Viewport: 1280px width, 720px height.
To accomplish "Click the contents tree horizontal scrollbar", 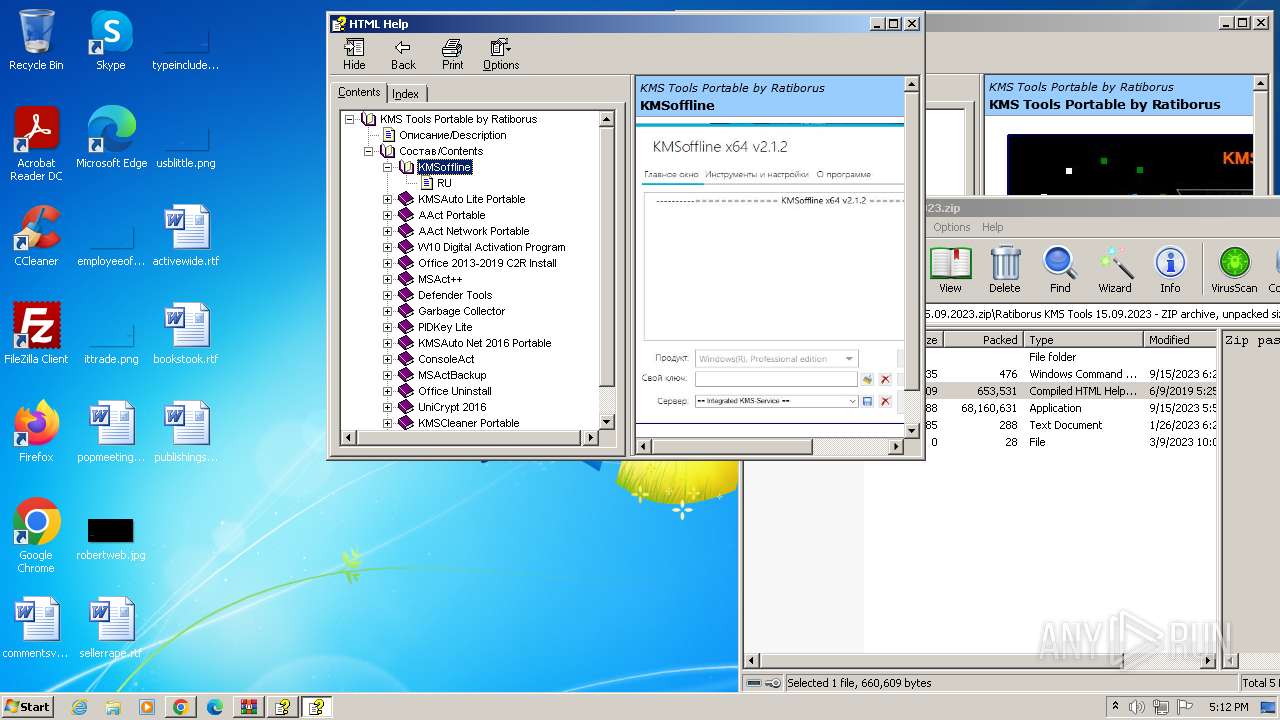I will point(469,437).
